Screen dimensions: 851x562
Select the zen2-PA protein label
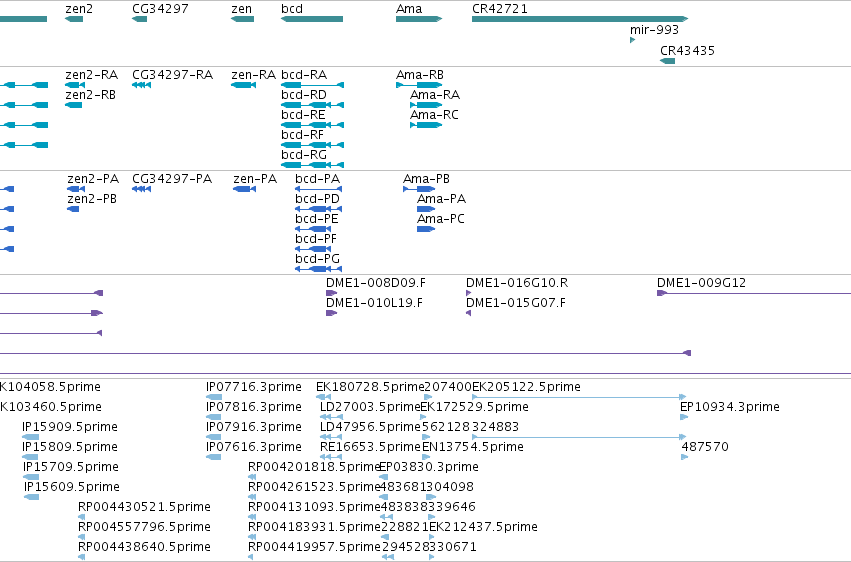click(x=93, y=178)
